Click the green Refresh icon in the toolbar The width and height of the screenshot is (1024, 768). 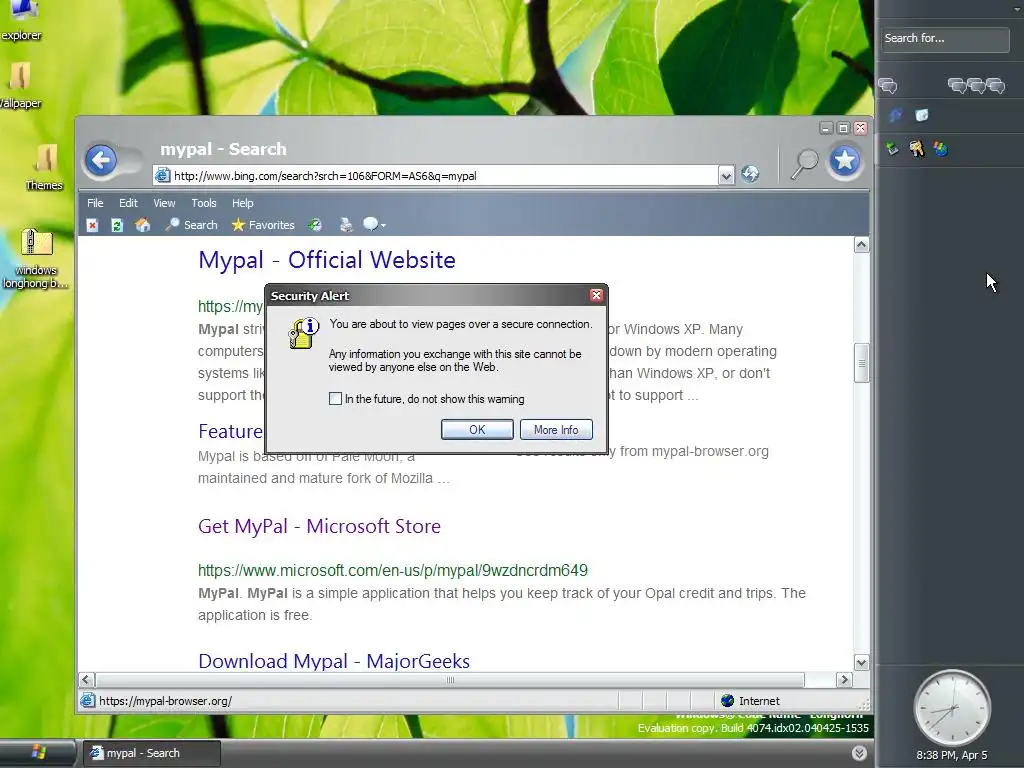click(117, 225)
